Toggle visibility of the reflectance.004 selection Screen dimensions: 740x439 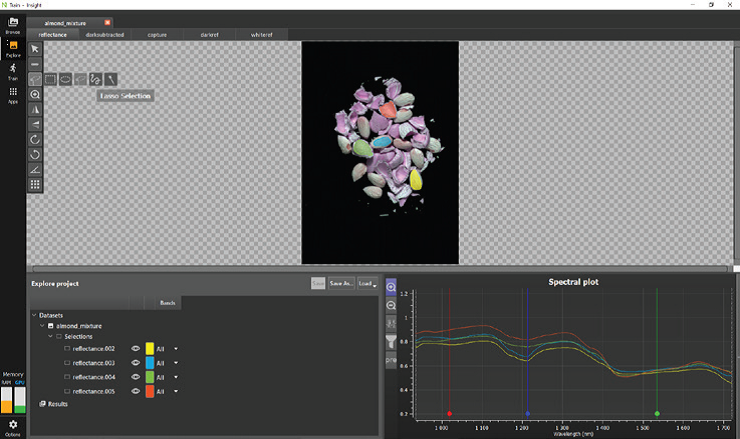click(x=136, y=377)
